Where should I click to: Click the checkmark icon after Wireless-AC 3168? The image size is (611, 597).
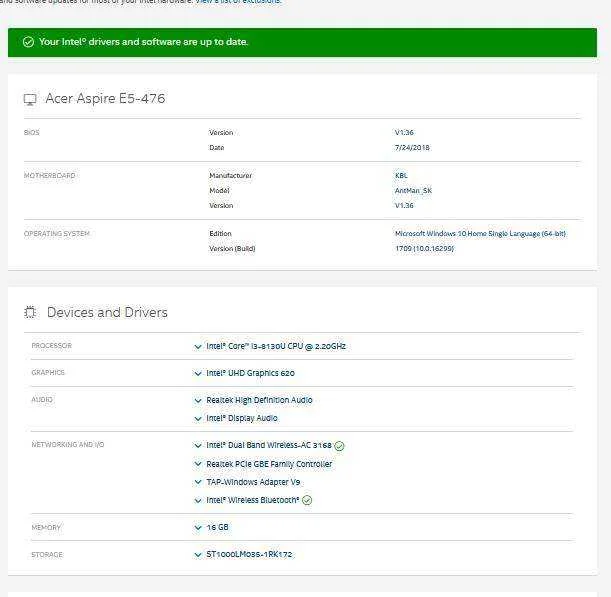click(339, 446)
